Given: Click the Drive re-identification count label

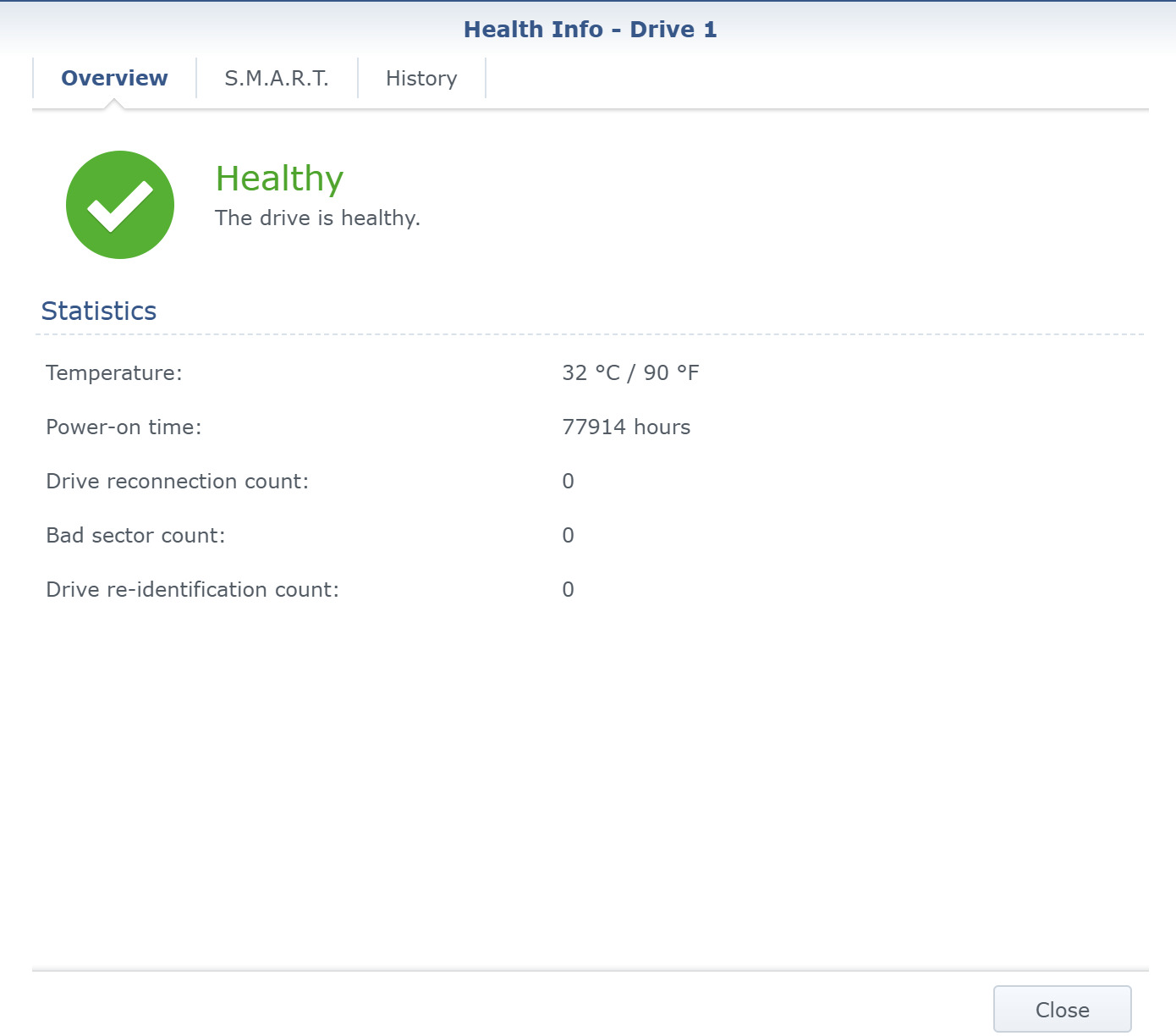Looking at the screenshot, I should point(192,589).
